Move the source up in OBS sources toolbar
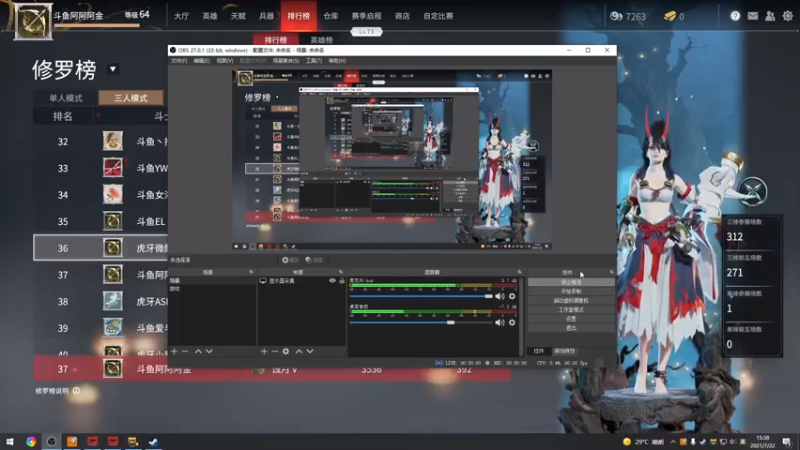Screen dimensions: 800x450 pyautogui.click(x=299, y=352)
